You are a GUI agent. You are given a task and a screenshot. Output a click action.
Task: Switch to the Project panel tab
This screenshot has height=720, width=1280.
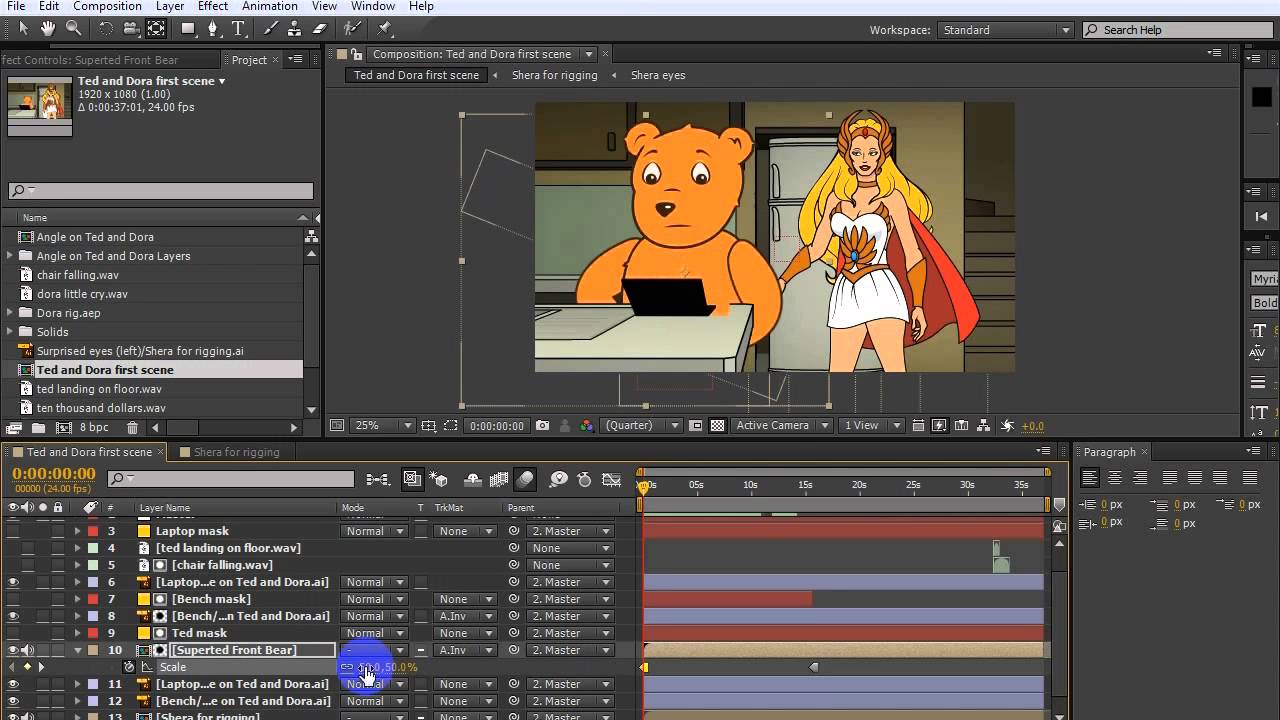(249, 60)
